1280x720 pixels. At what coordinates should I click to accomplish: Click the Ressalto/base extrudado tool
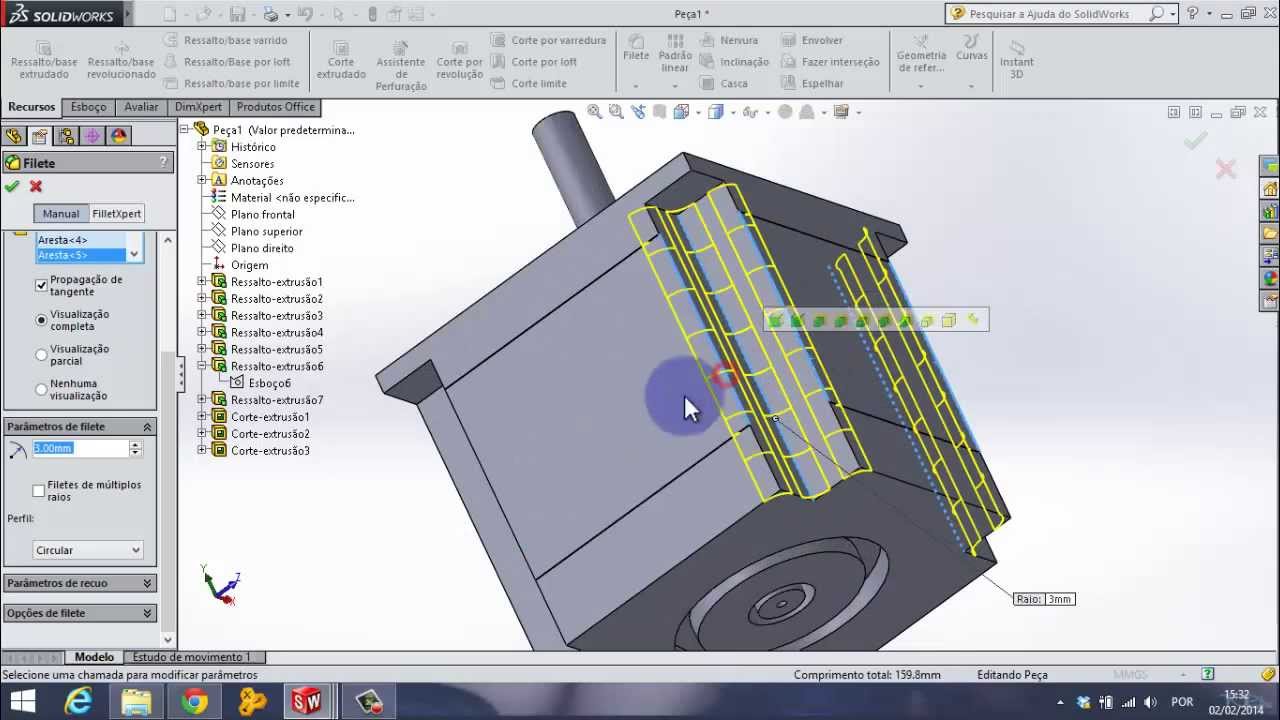tap(44, 60)
